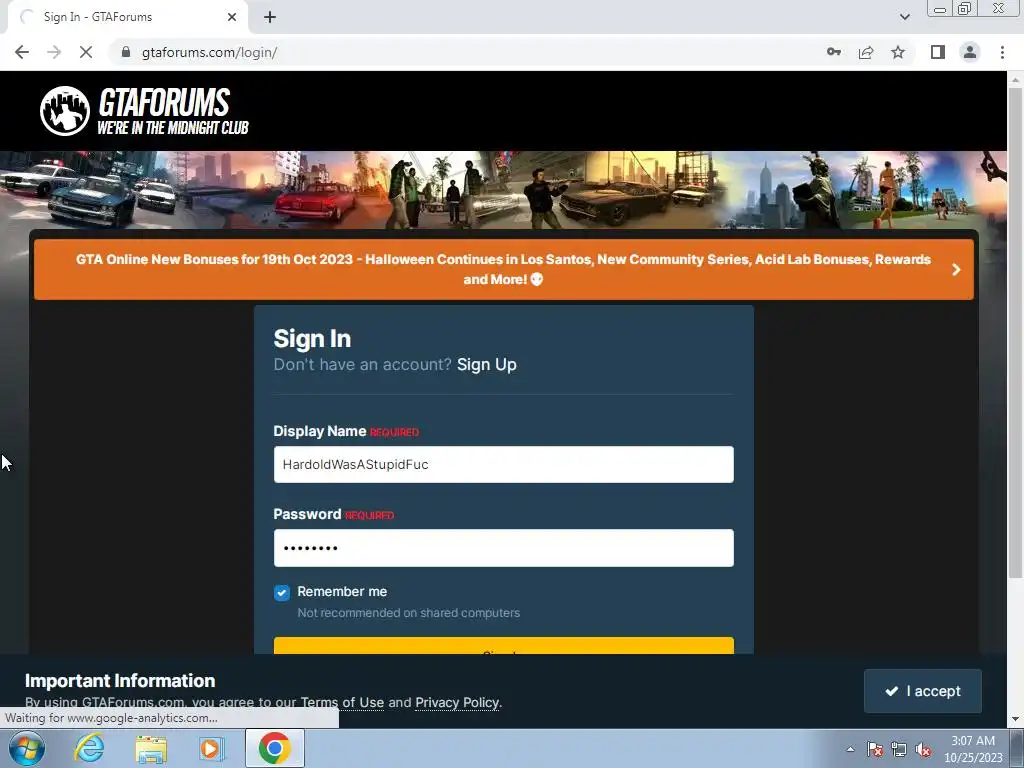Click the taskbar clock showing 3:07 AM
Image resolution: width=1024 pixels, height=768 pixels.
pyautogui.click(x=973, y=749)
